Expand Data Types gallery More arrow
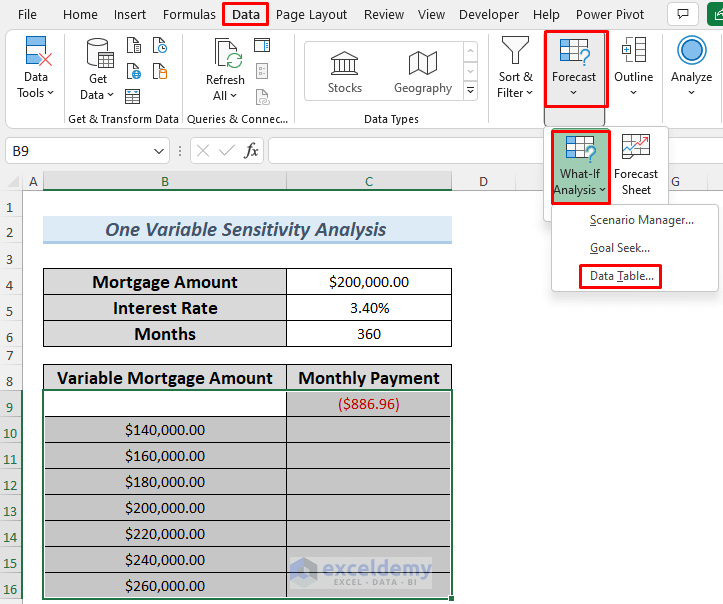The height and width of the screenshot is (604, 723). pyautogui.click(x=470, y=90)
